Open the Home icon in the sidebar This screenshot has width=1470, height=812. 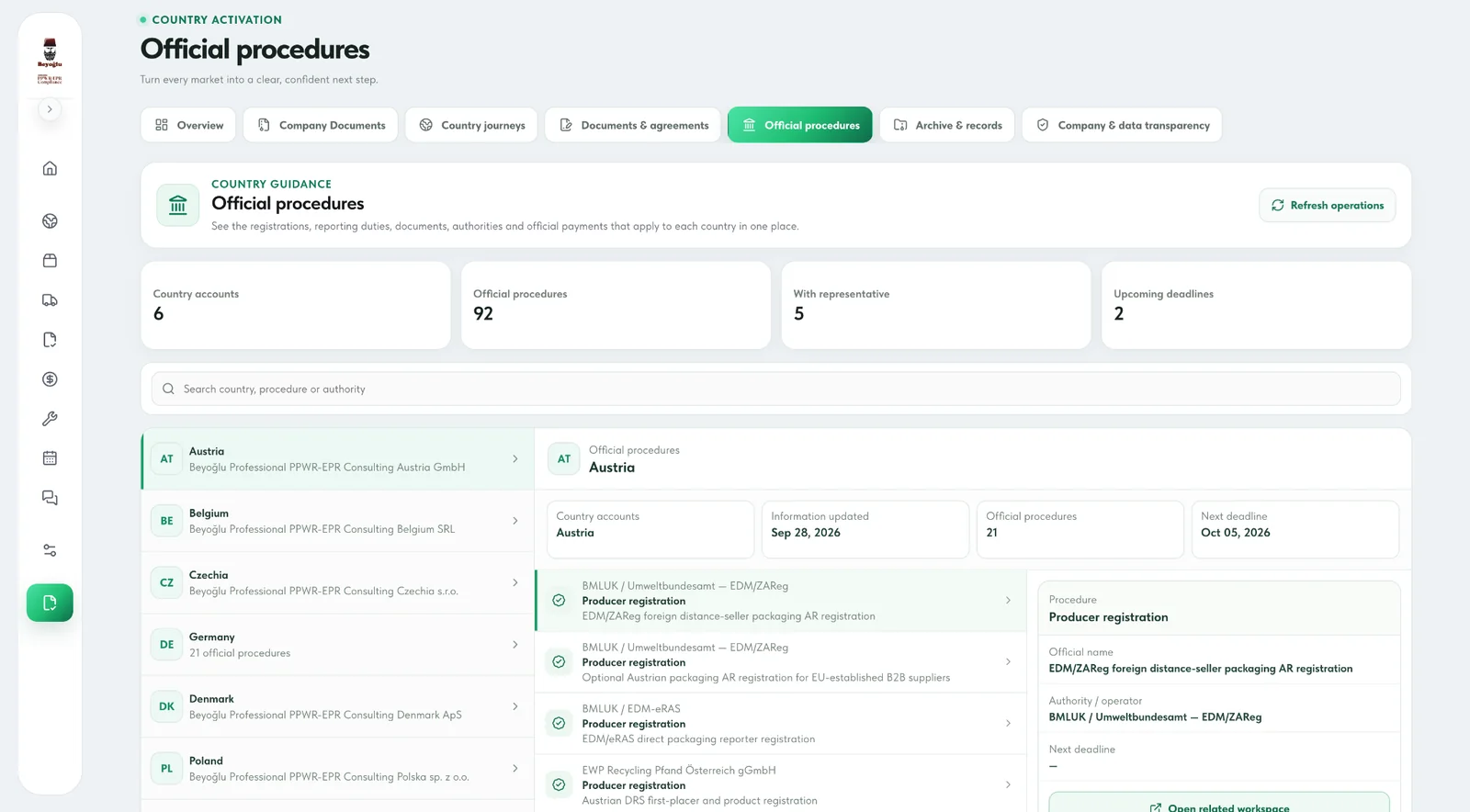click(50, 168)
